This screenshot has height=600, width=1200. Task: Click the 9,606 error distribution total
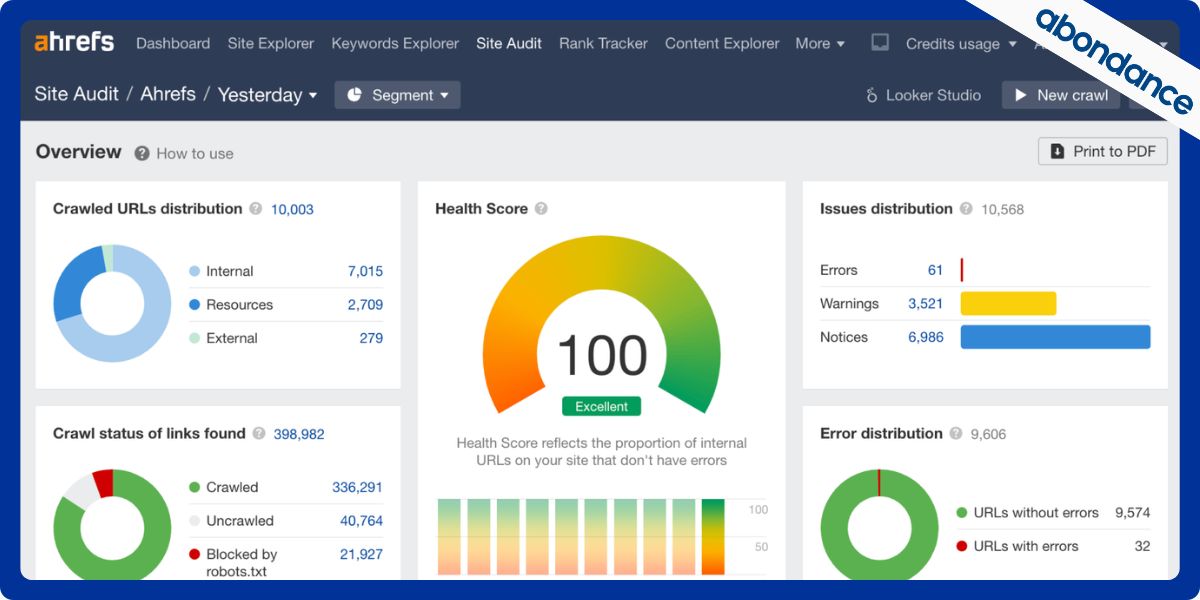pyautogui.click(x=988, y=434)
